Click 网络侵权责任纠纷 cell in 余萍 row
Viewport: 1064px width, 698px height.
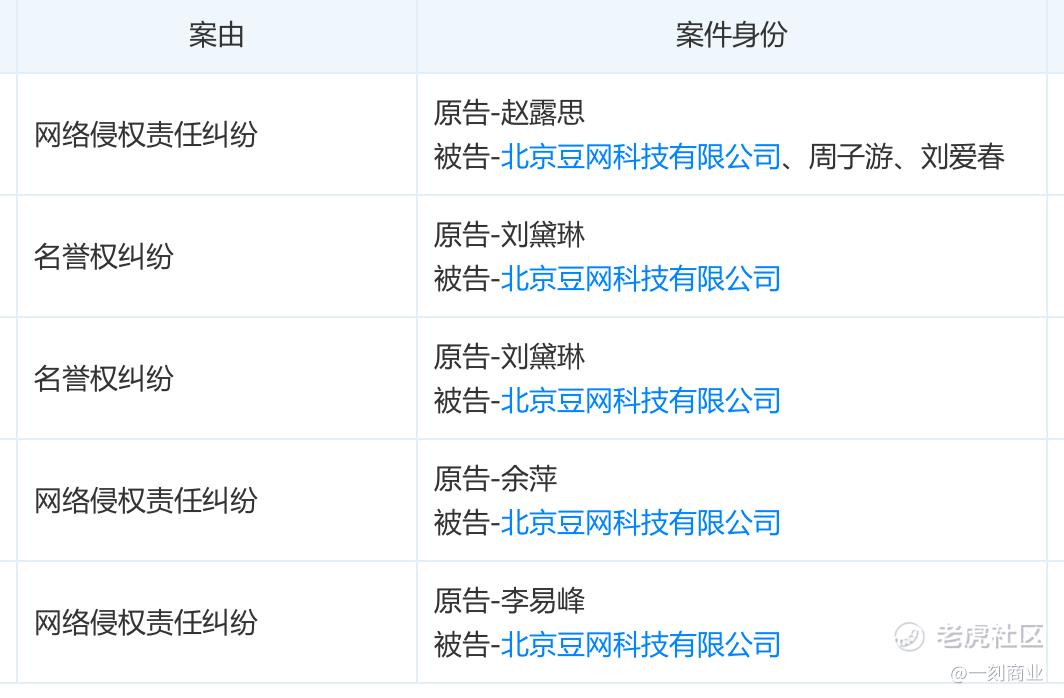coord(146,500)
